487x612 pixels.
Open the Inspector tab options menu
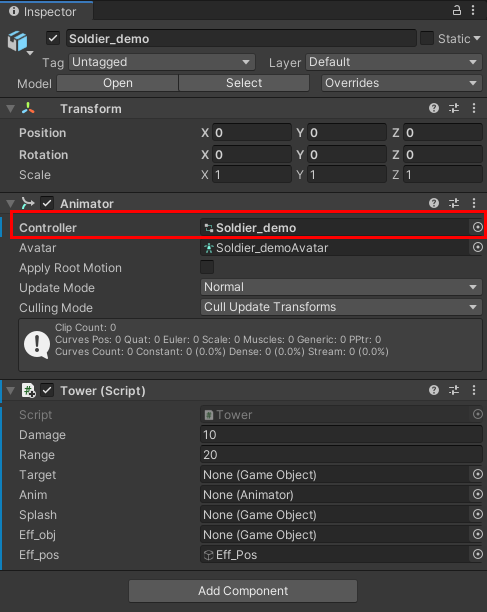[x=473, y=10]
